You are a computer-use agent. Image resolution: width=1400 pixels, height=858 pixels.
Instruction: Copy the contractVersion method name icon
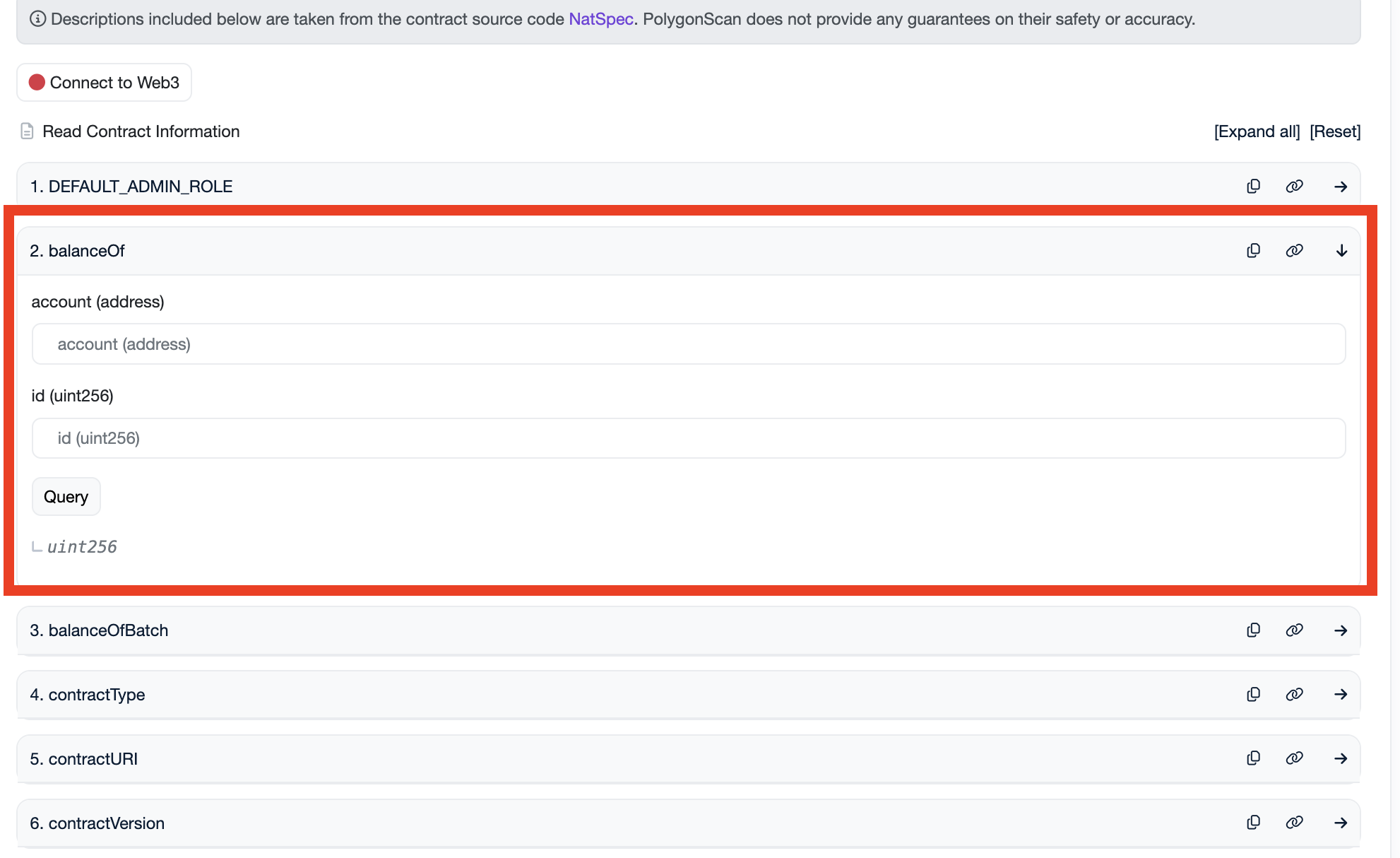coord(1253,822)
